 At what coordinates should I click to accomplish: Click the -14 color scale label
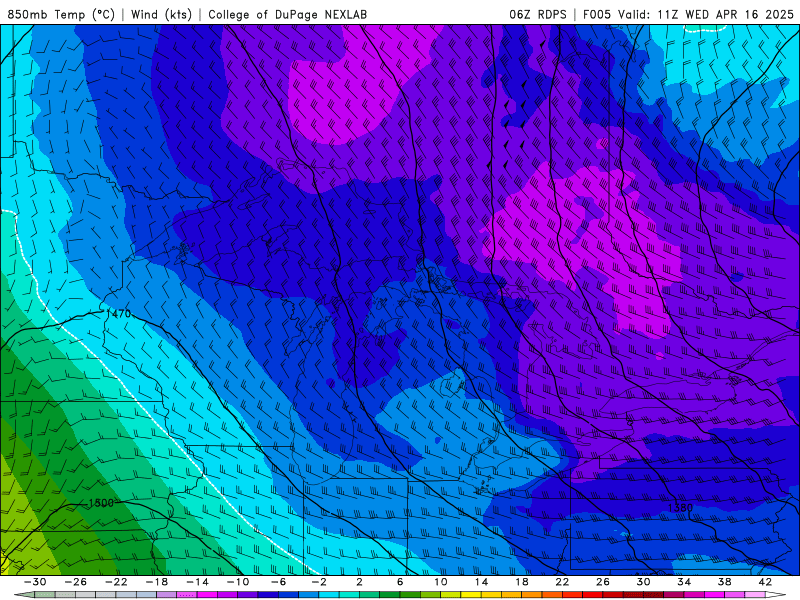(197, 582)
